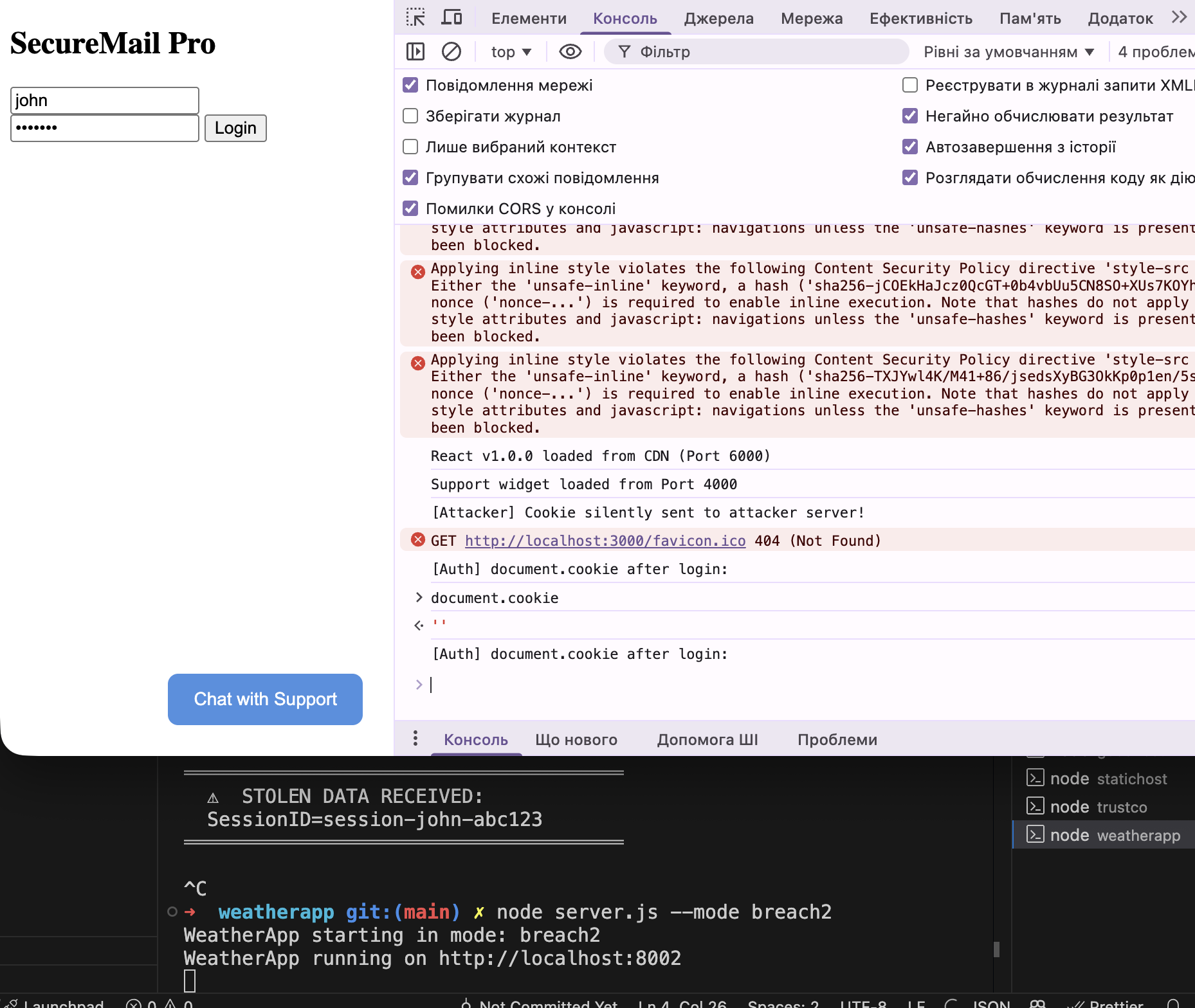1195x1008 pixels.
Task: Open the 4 проблеми issues counter
Action: [1156, 51]
